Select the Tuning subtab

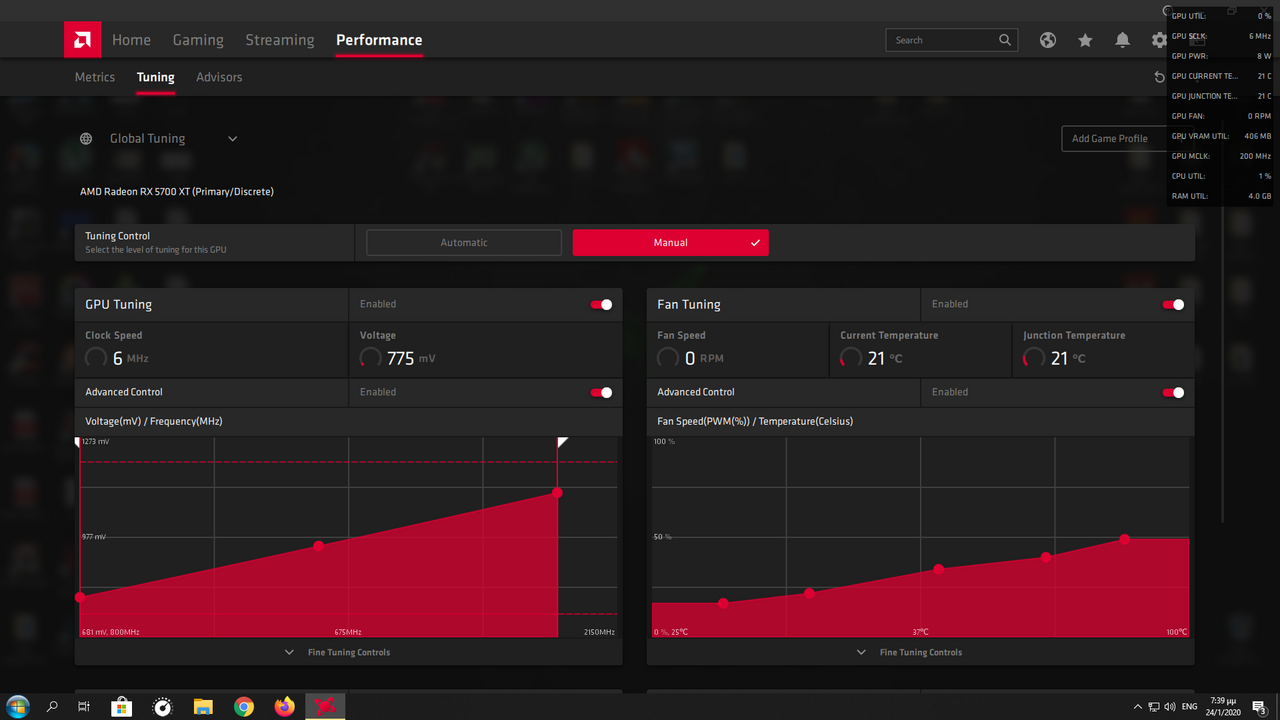[x=156, y=77]
